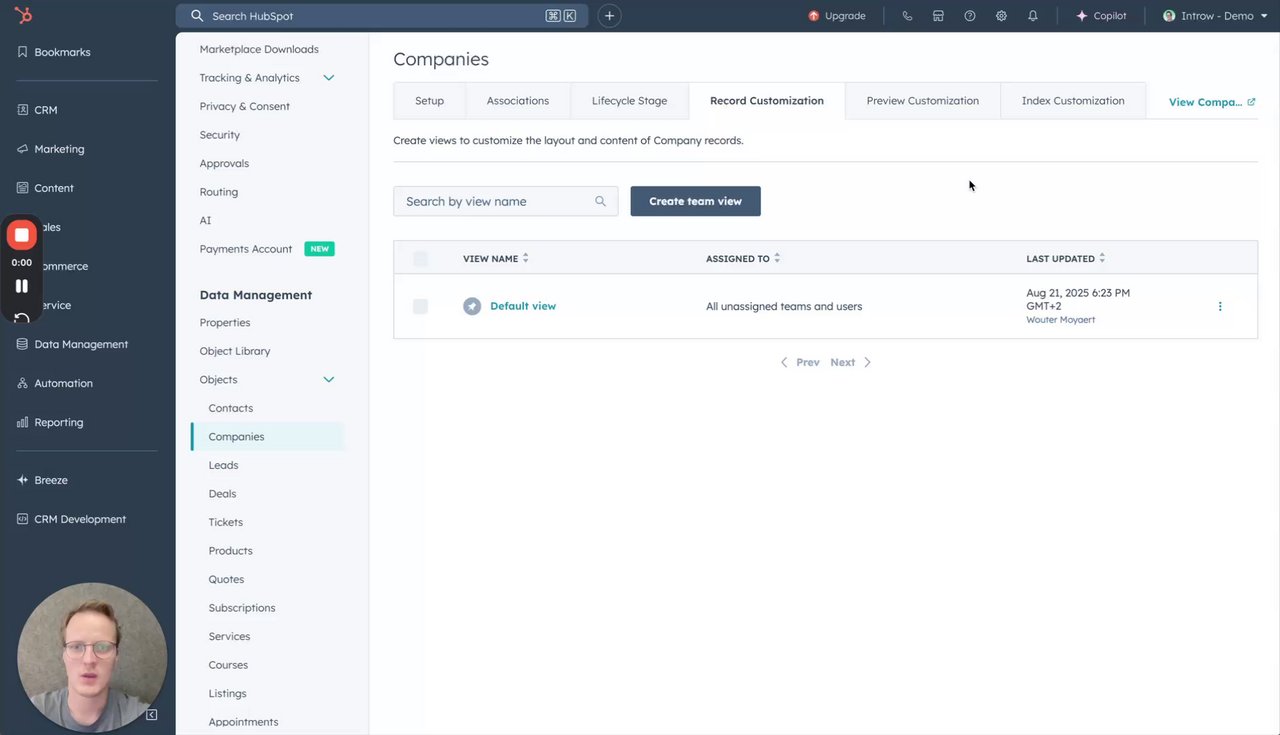Select the Default view row checkbox
This screenshot has height=735, width=1280.
pos(420,306)
